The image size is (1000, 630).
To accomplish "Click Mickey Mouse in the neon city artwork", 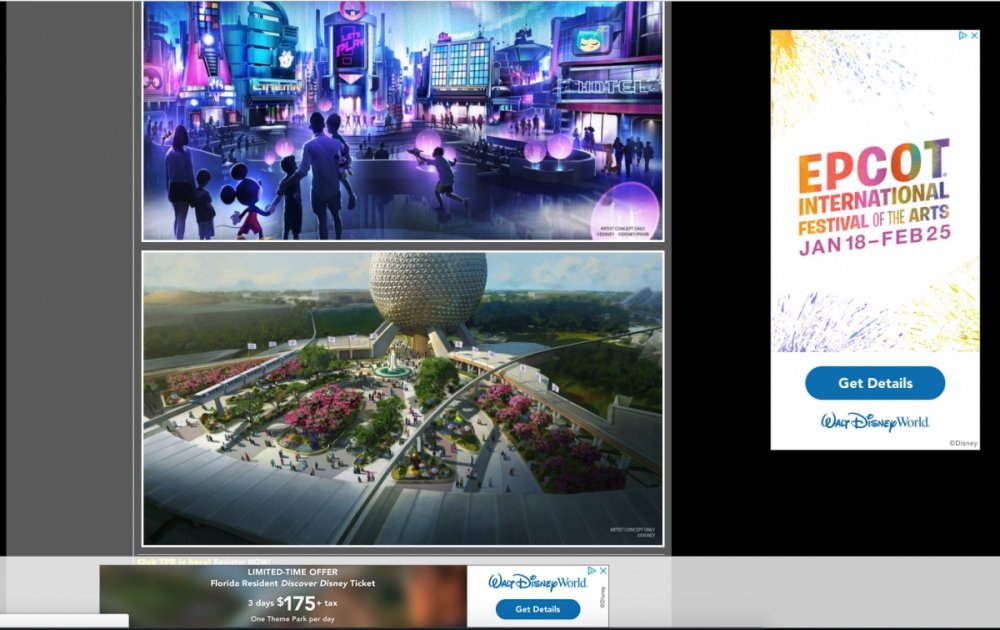I will pos(246,195).
